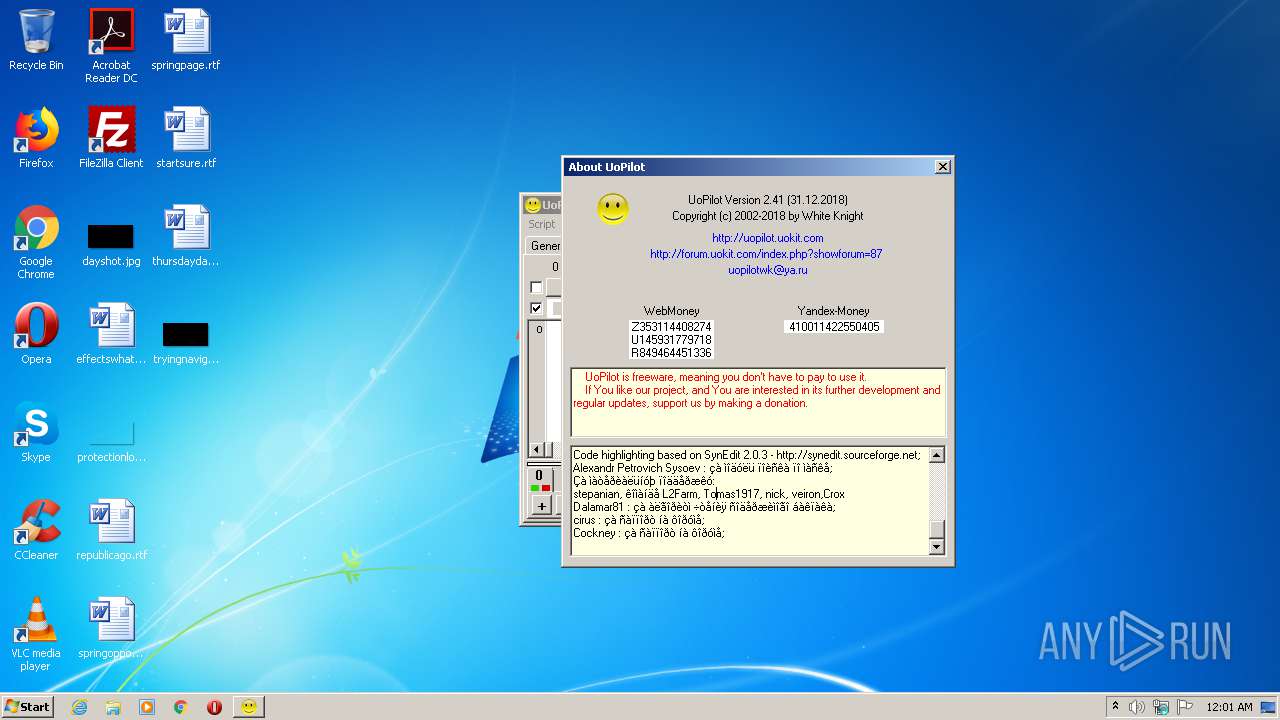Click WebMoney number Z353114408274
1280x720 pixels.
(671, 327)
